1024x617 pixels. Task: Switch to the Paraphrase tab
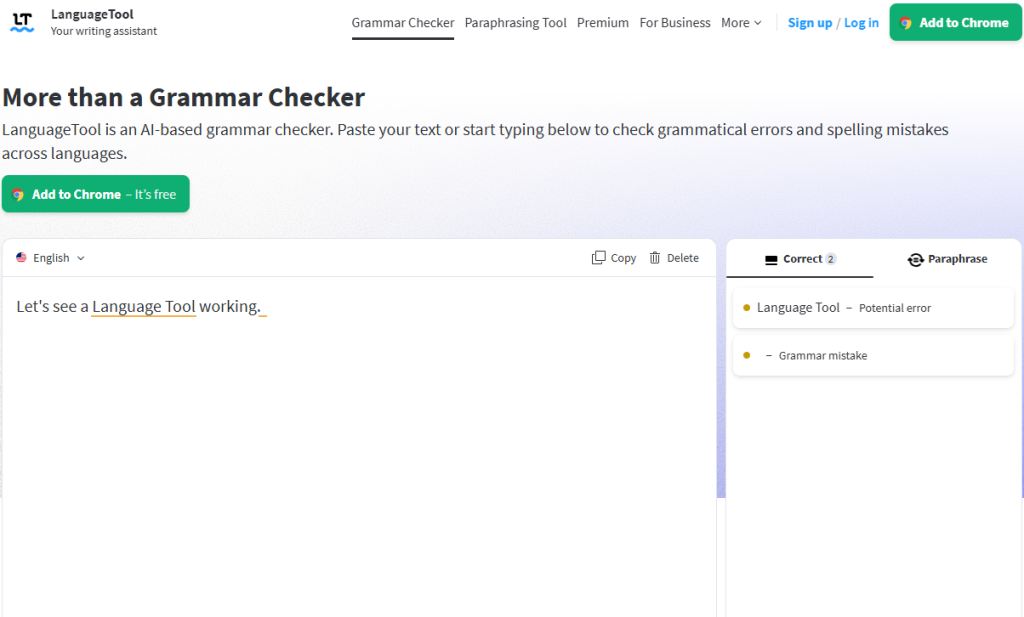(x=947, y=259)
